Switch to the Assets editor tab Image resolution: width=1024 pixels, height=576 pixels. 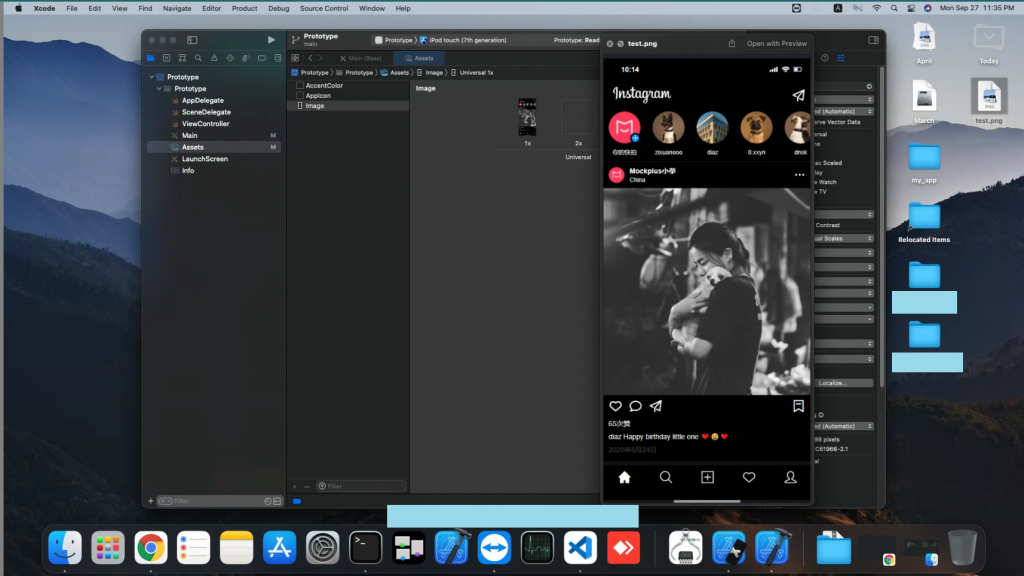pos(419,58)
